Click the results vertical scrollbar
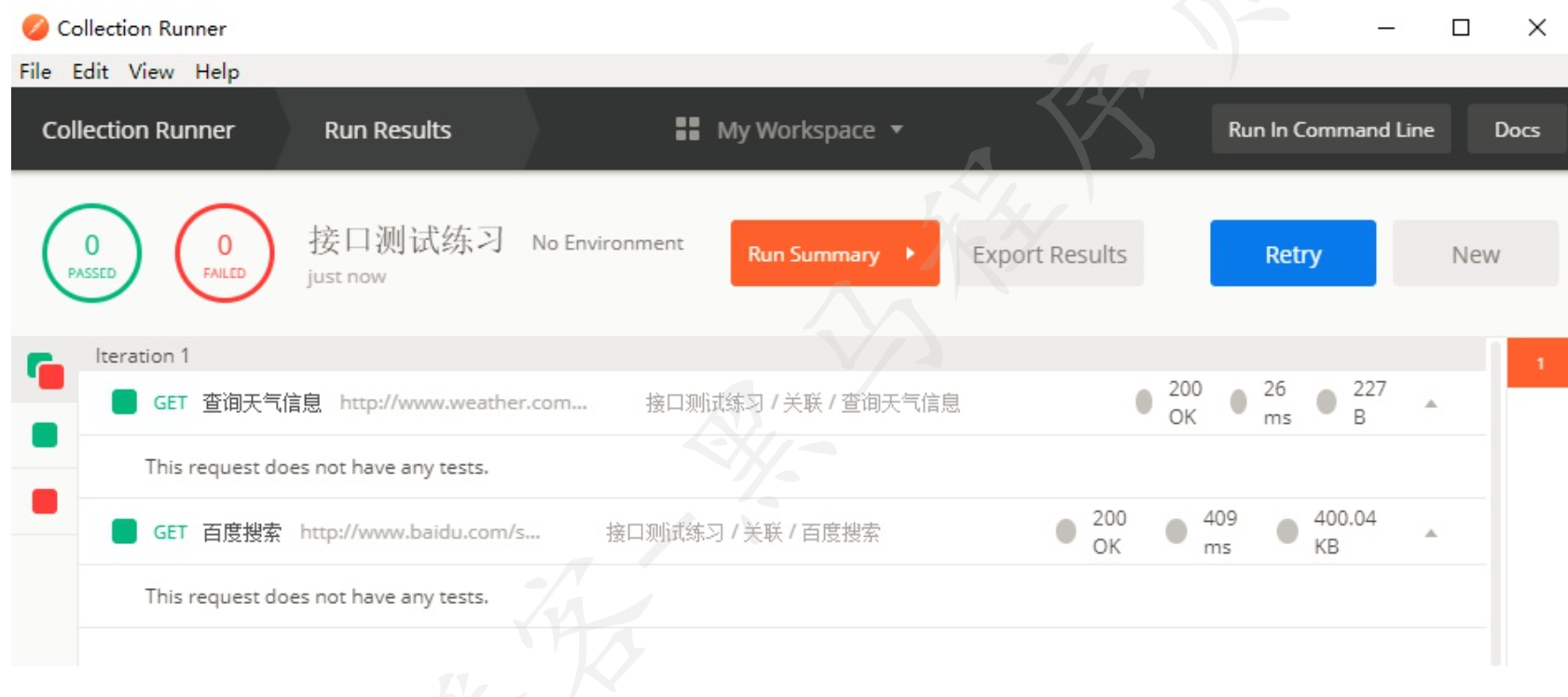This screenshot has height=697, width=1568. (1496, 502)
